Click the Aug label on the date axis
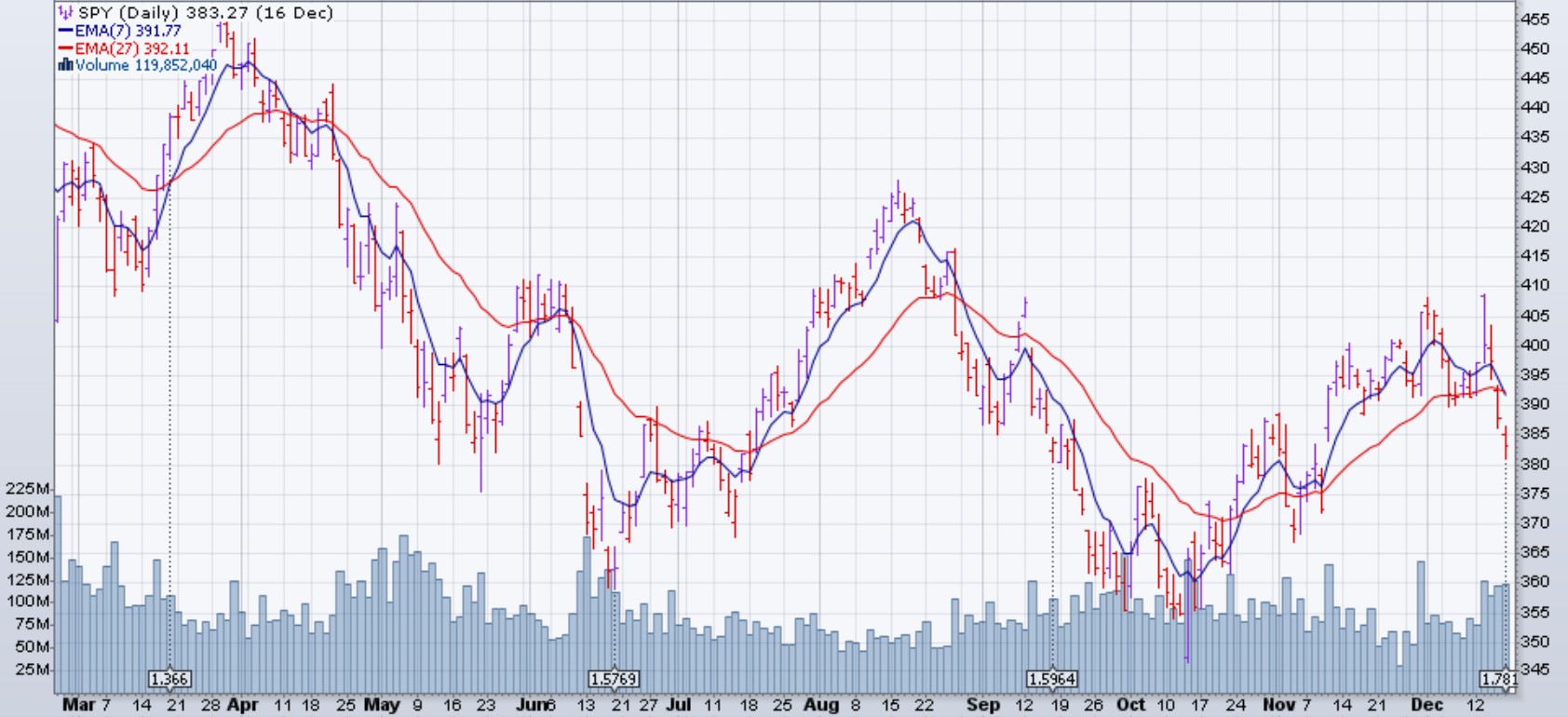 tap(821, 705)
